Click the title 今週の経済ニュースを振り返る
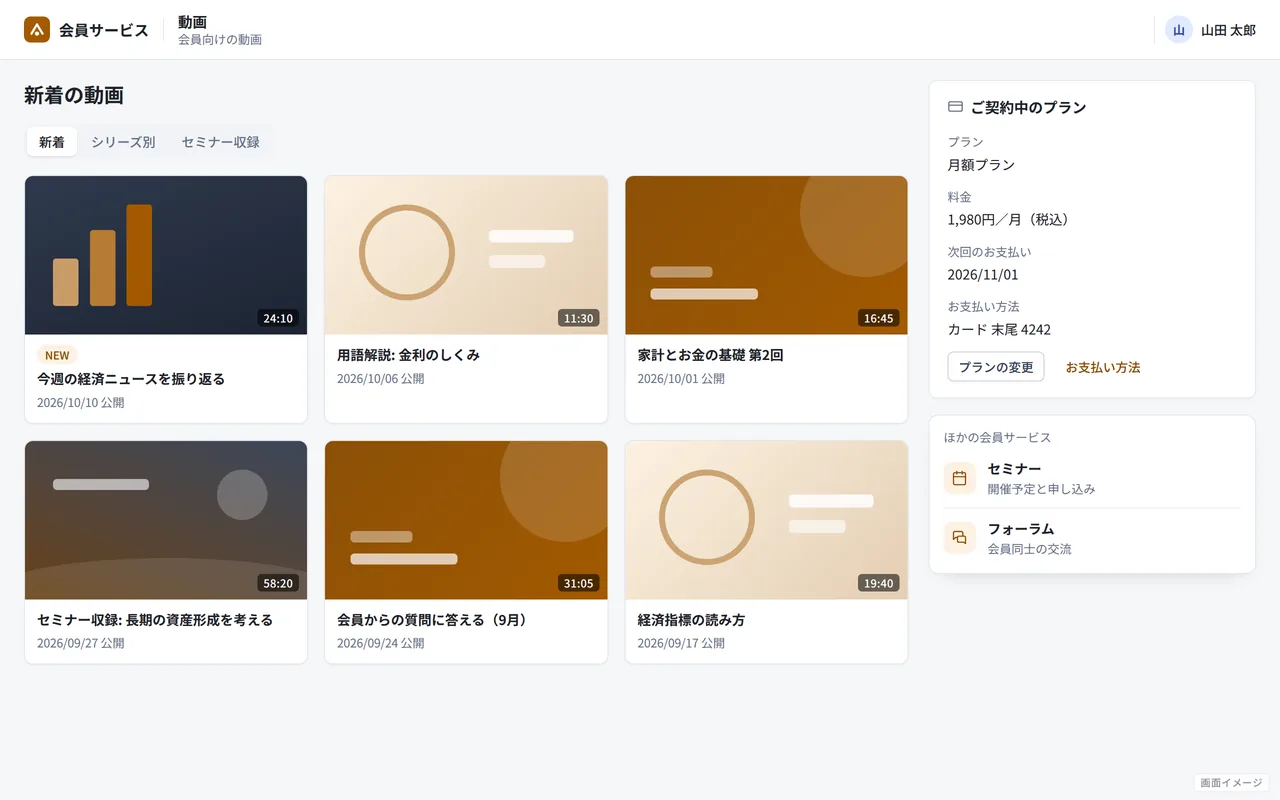The height and width of the screenshot is (800, 1280). coord(131,379)
